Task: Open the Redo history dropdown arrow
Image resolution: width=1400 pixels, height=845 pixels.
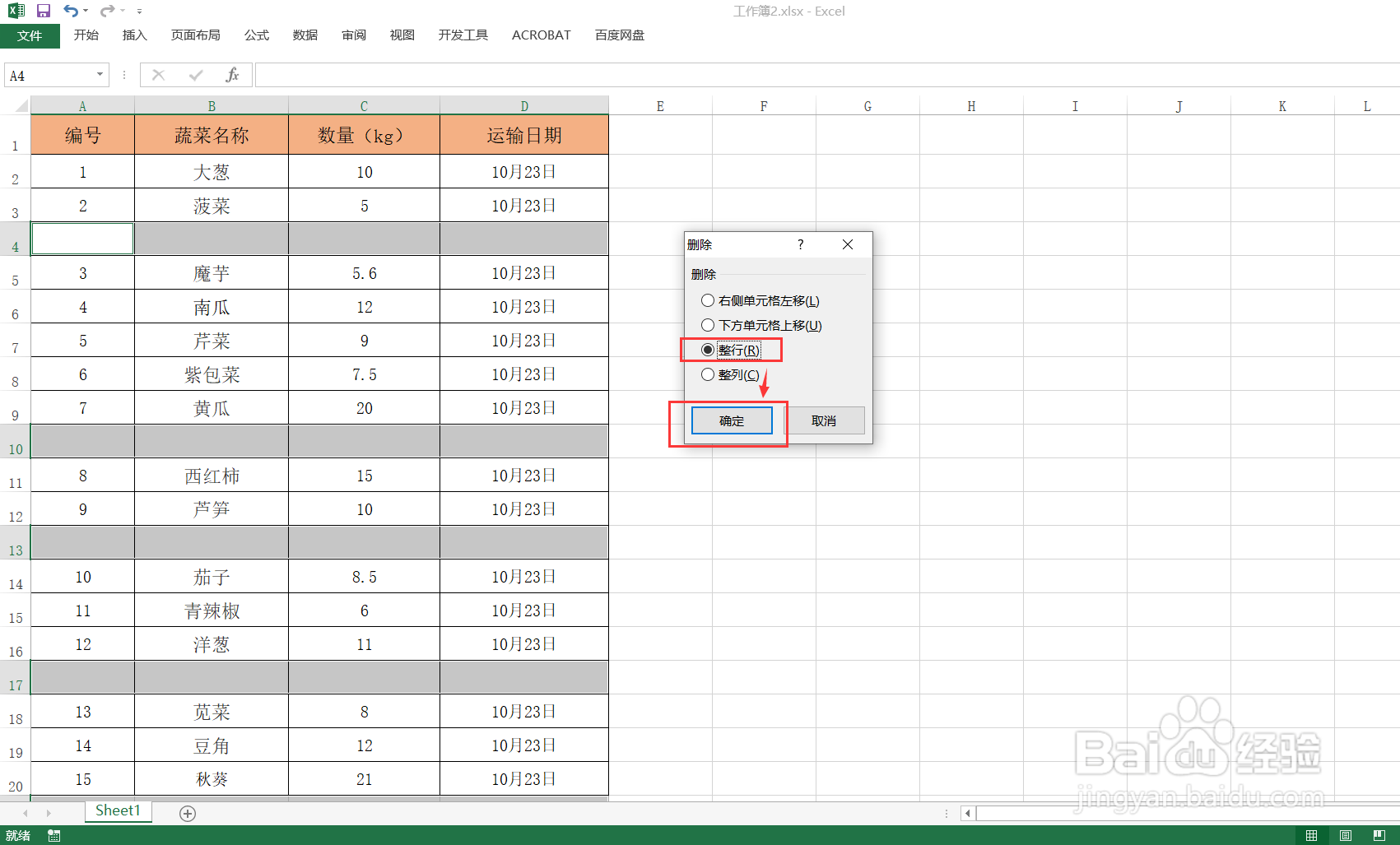Action: (x=123, y=11)
